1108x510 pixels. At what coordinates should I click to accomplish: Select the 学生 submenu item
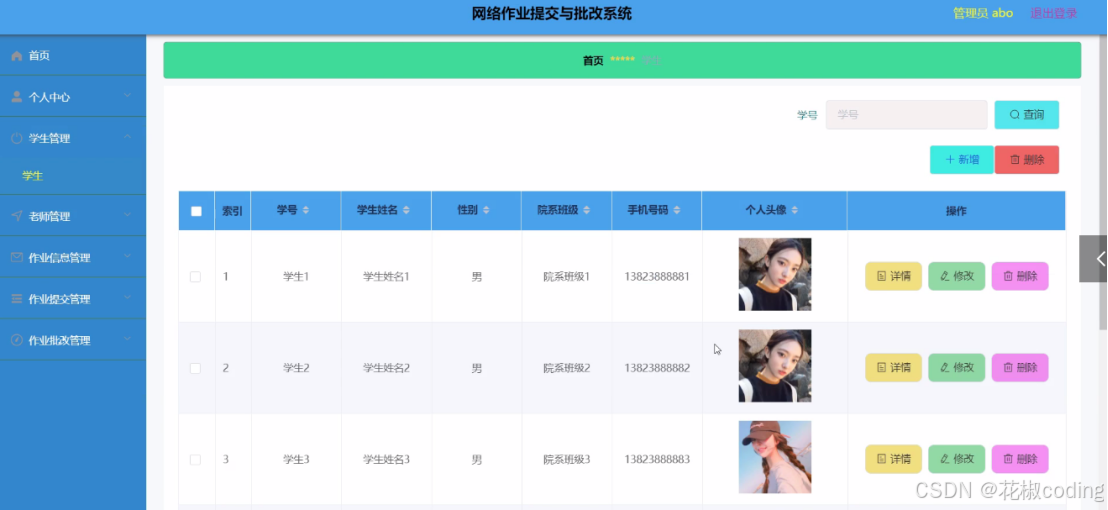coord(33,176)
